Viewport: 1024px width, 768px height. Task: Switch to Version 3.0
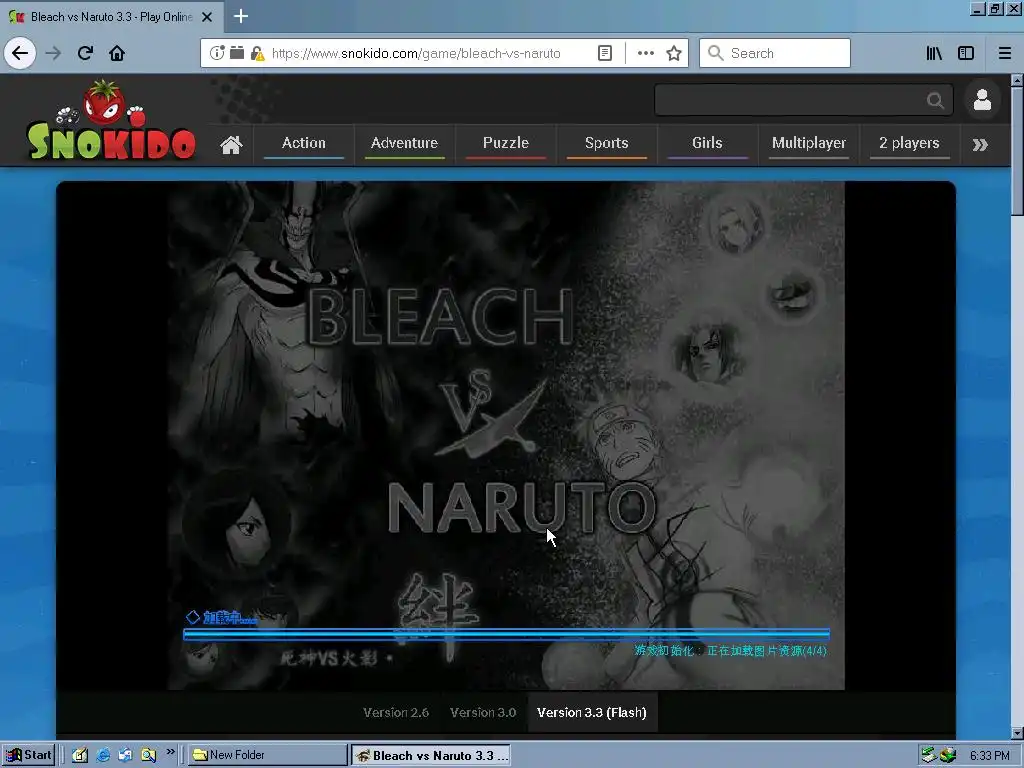(483, 712)
